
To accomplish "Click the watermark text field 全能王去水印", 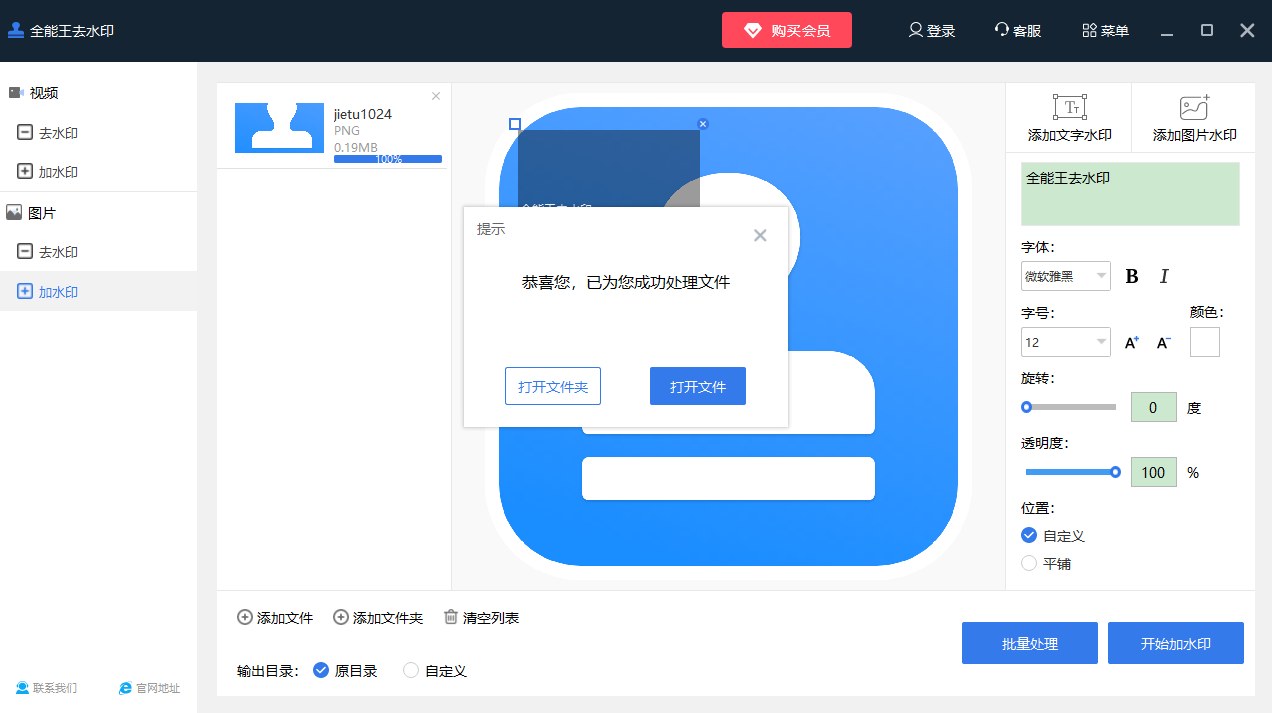I will point(1130,194).
